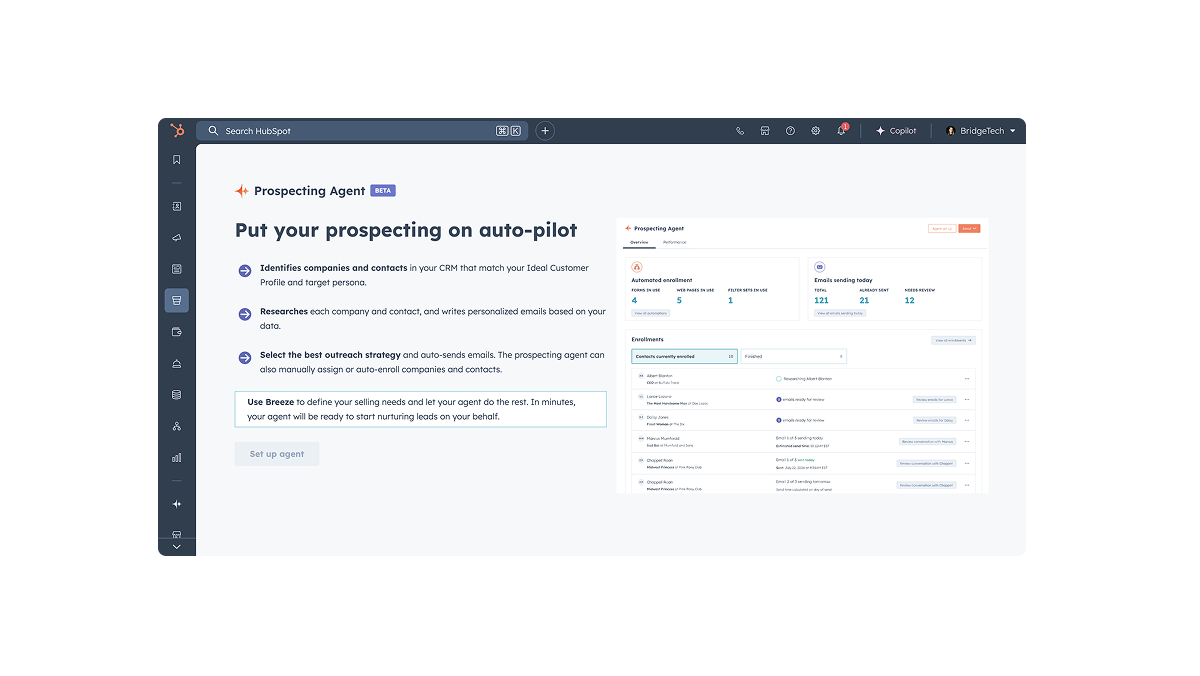Click the Set up agent button
Viewport: 1200px width, 676px height.
[x=276, y=453]
